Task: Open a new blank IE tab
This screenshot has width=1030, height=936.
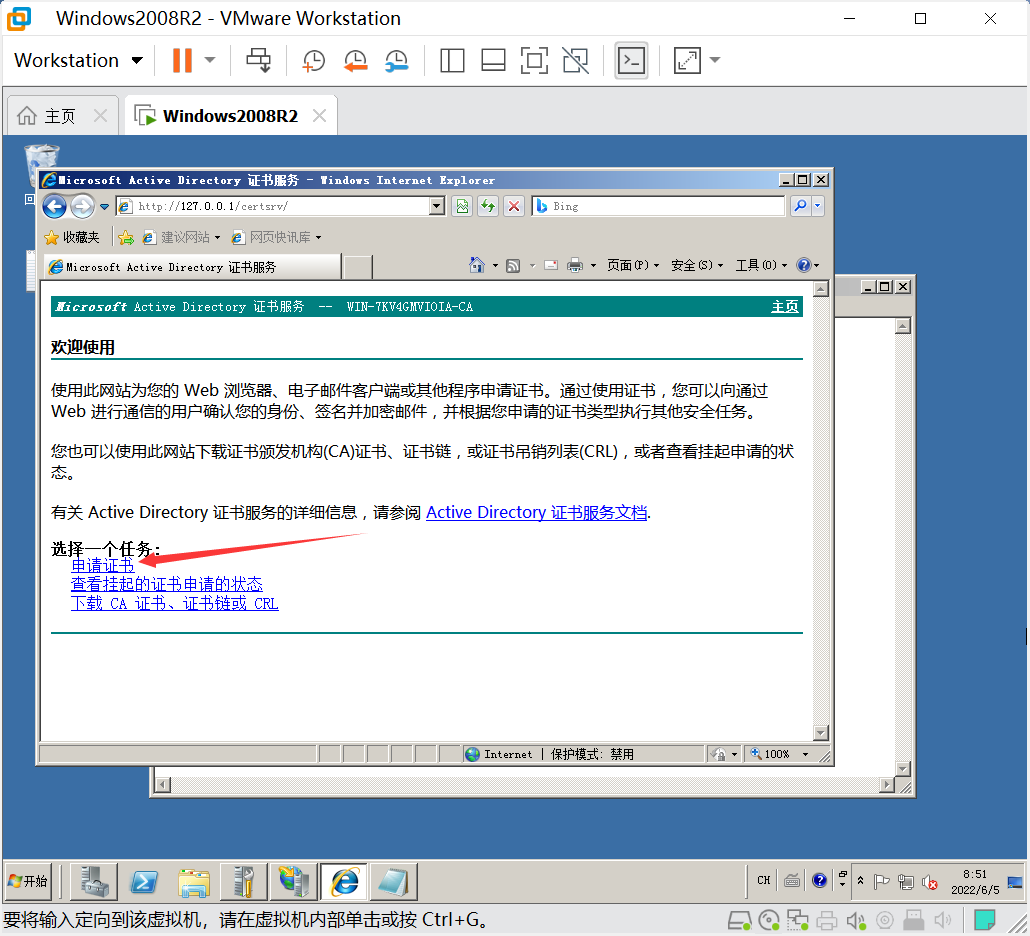Action: pyautogui.click(x=358, y=267)
